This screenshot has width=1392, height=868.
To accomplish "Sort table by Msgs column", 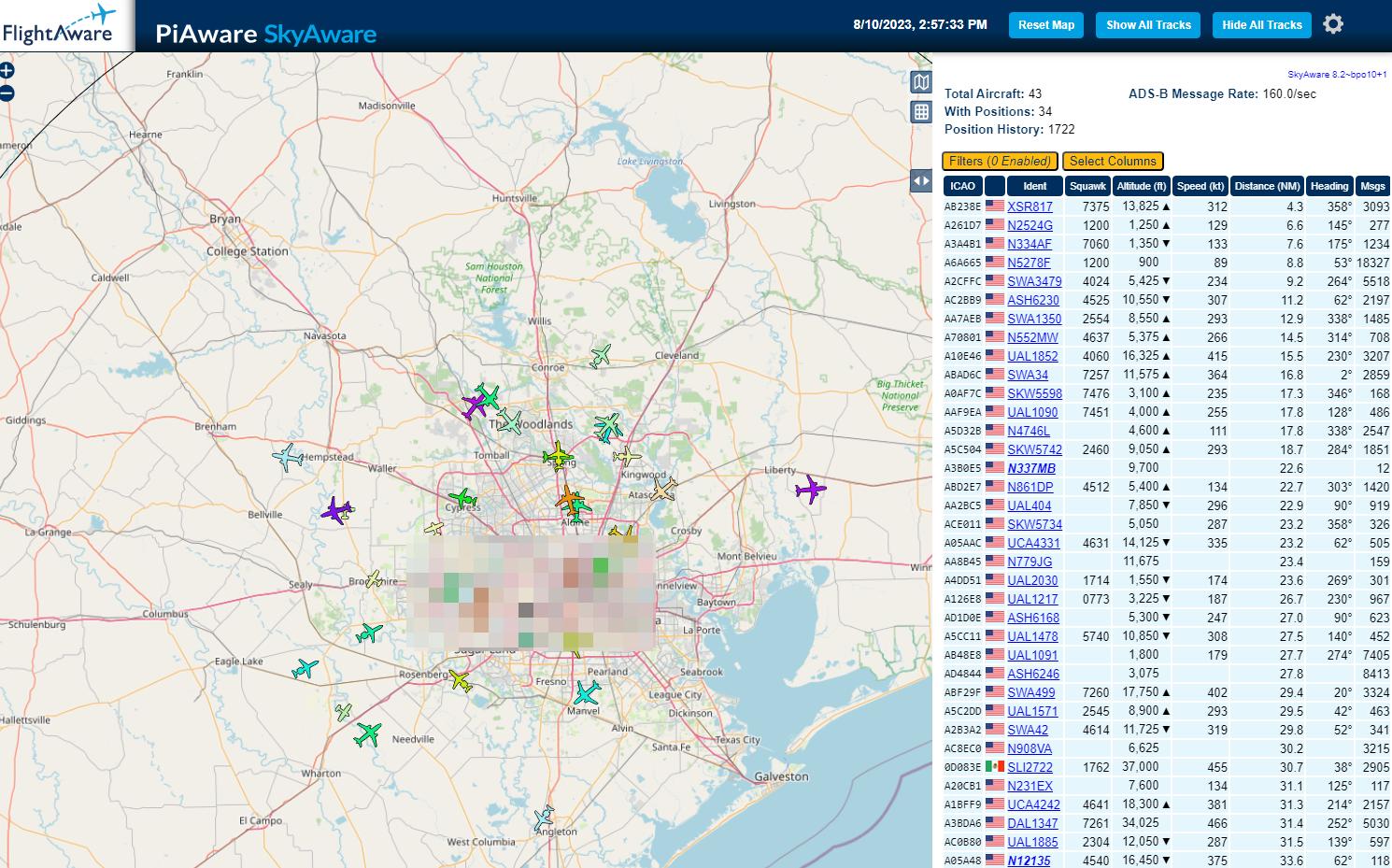I will coord(1372,186).
